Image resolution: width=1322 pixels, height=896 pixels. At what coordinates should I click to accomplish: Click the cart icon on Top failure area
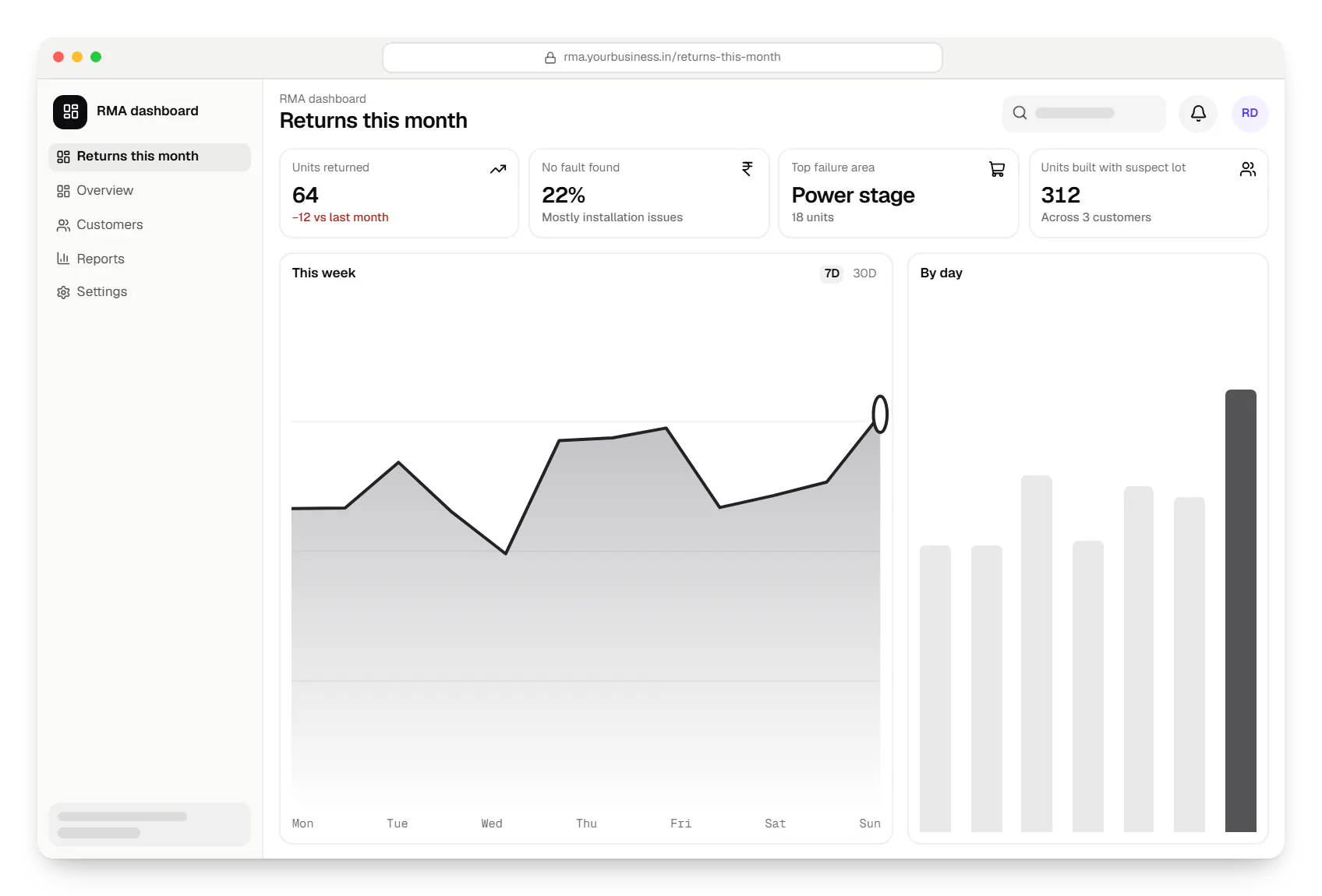[x=997, y=169]
